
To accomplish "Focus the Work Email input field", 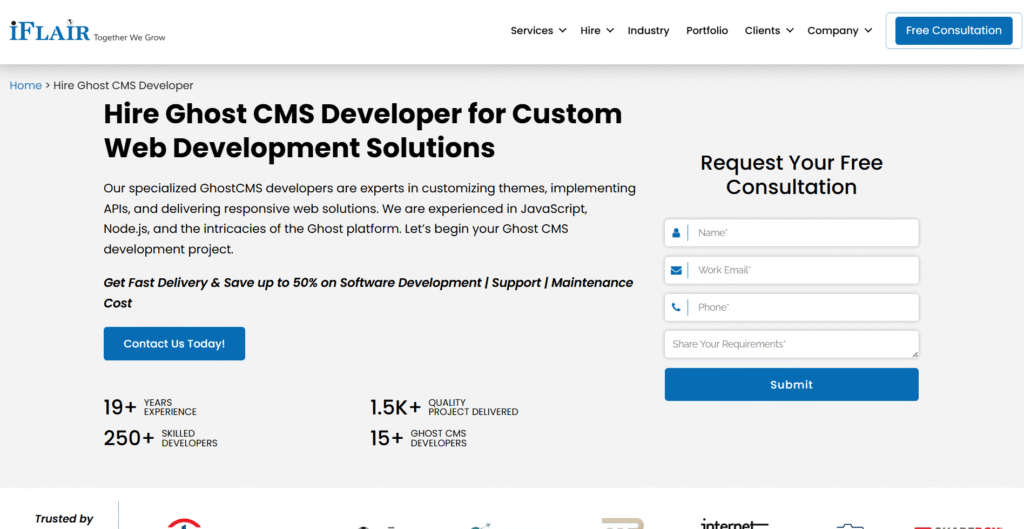I will 792,270.
